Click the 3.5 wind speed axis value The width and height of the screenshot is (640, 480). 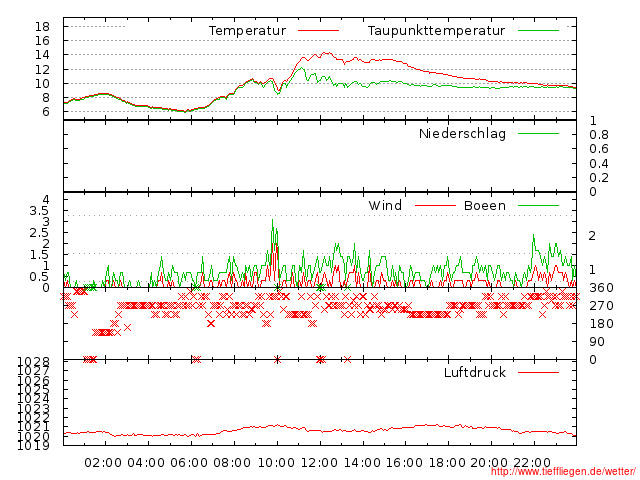(x=39, y=211)
